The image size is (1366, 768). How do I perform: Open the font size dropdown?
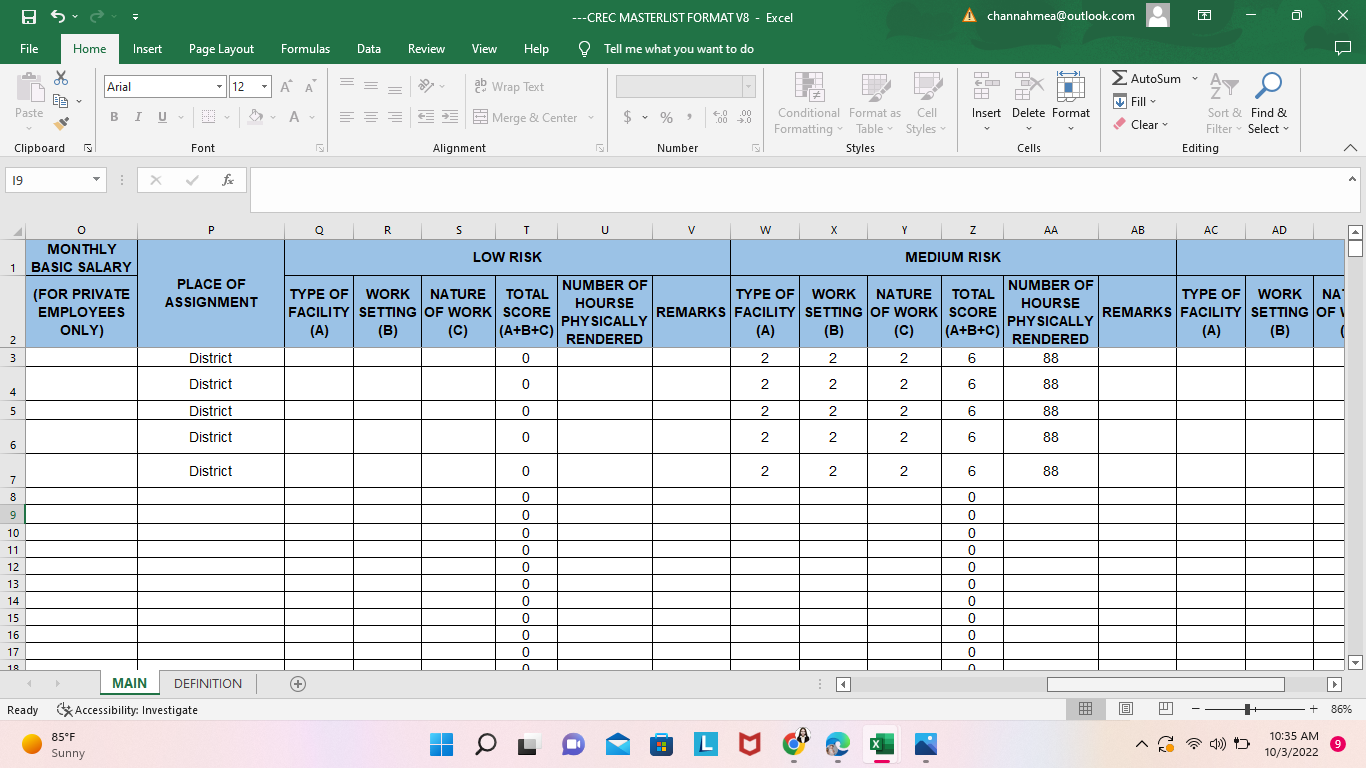[264, 87]
